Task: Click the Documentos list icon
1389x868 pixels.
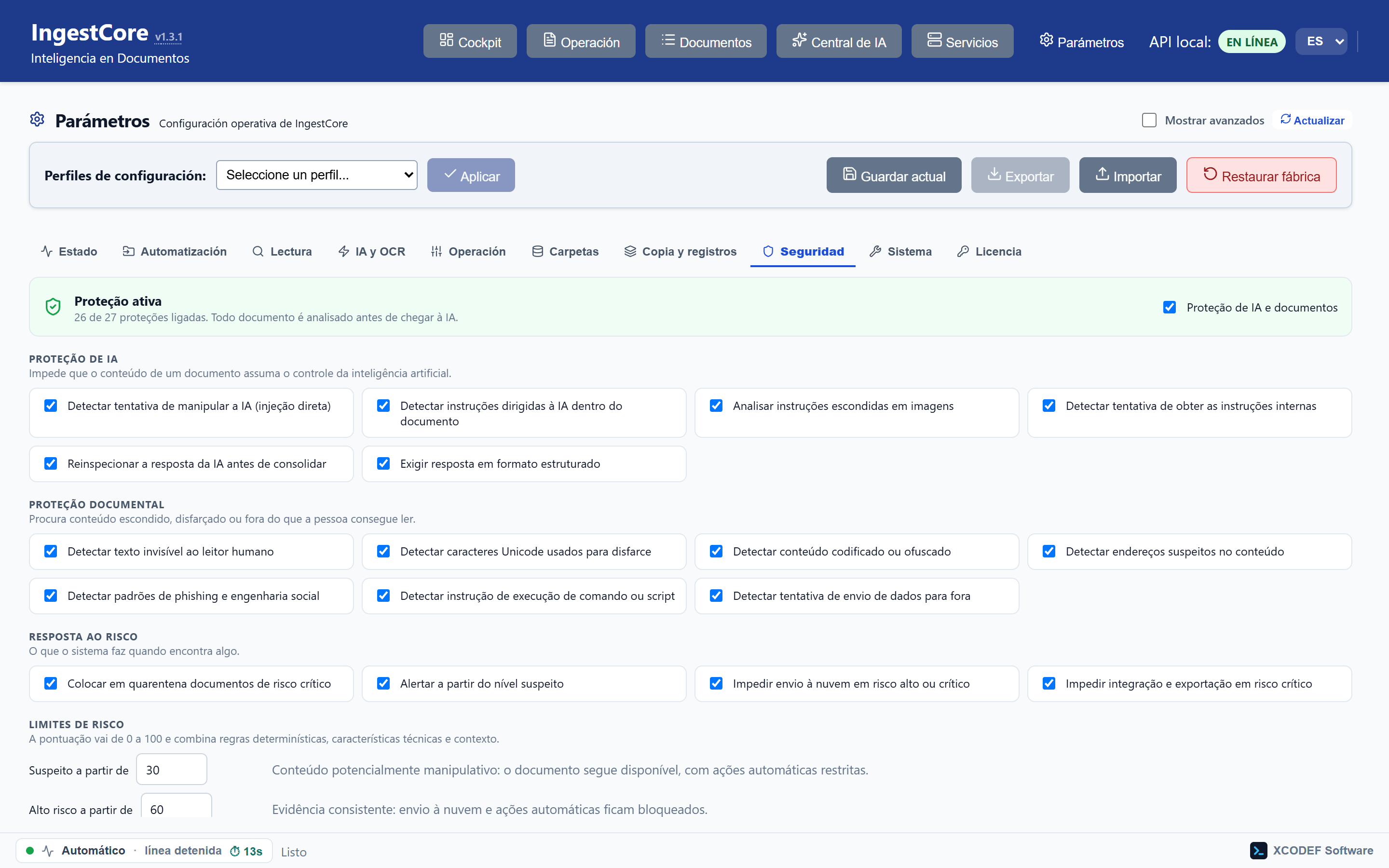Action: coord(667,40)
